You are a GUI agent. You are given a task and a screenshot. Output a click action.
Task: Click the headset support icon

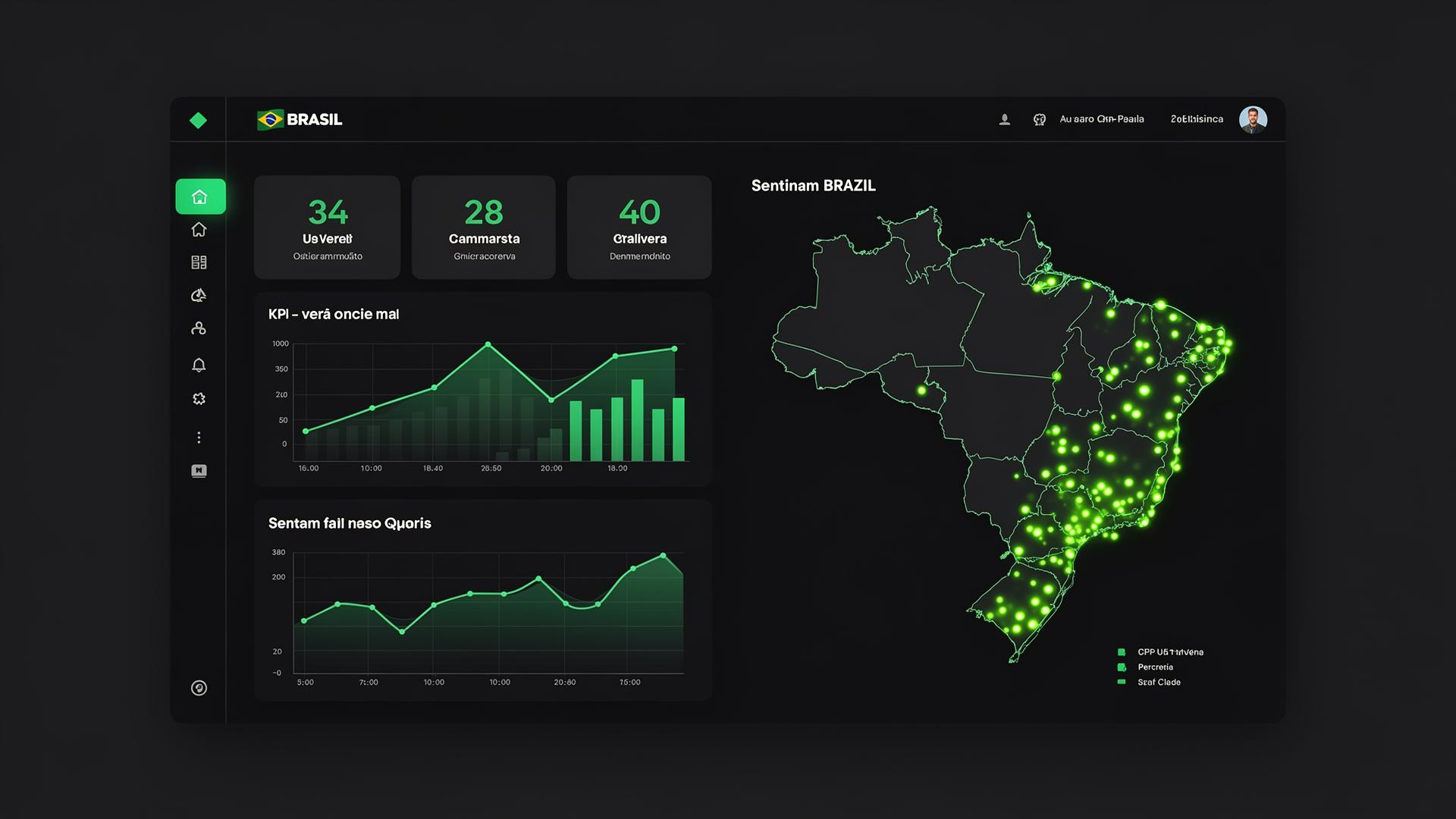point(1040,119)
